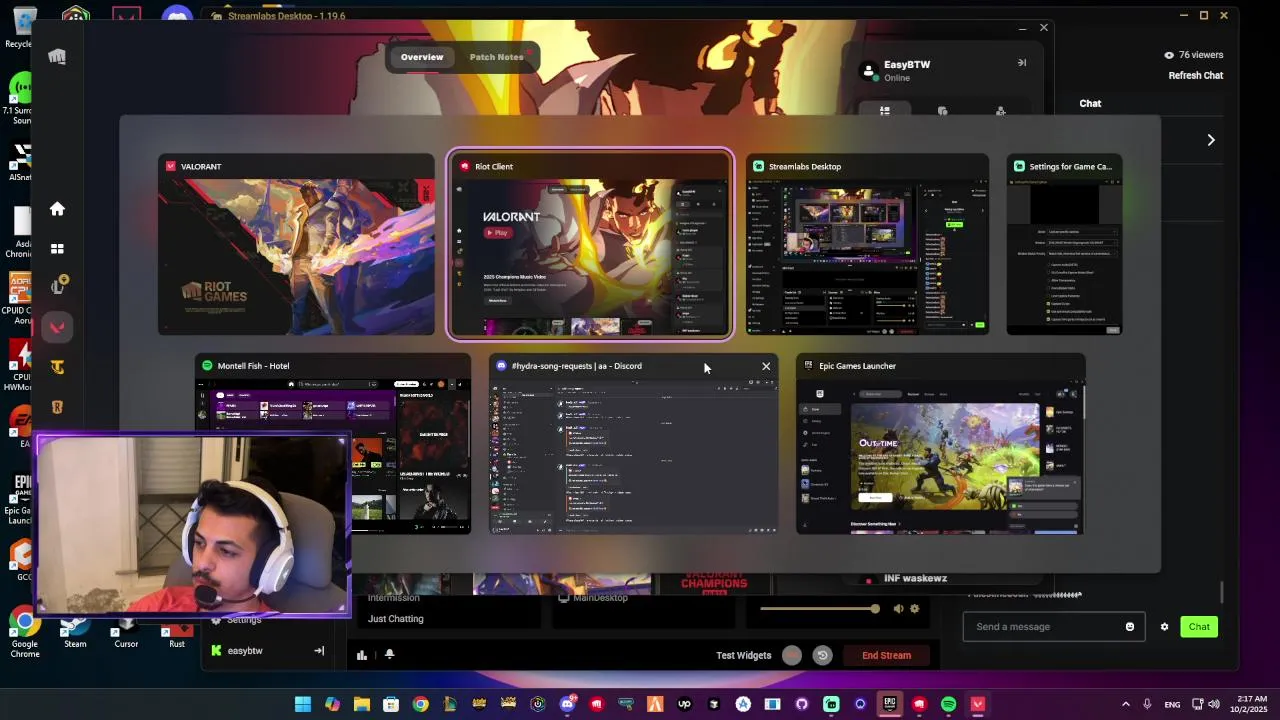Open all games grid icon in Riot sidebar
This screenshot has height=720, width=1280.
pos(57,248)
